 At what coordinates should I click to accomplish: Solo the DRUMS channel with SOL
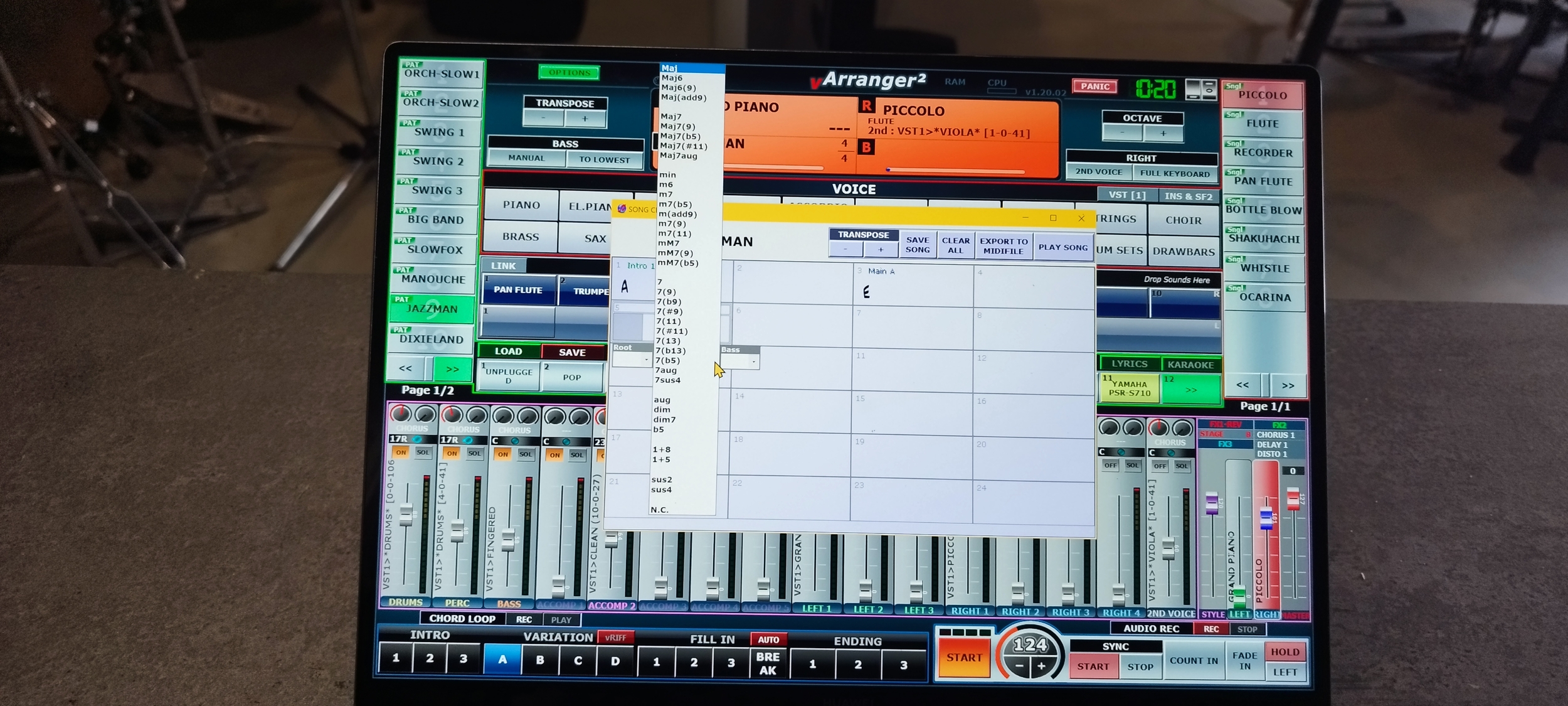[x=423, y=452]
